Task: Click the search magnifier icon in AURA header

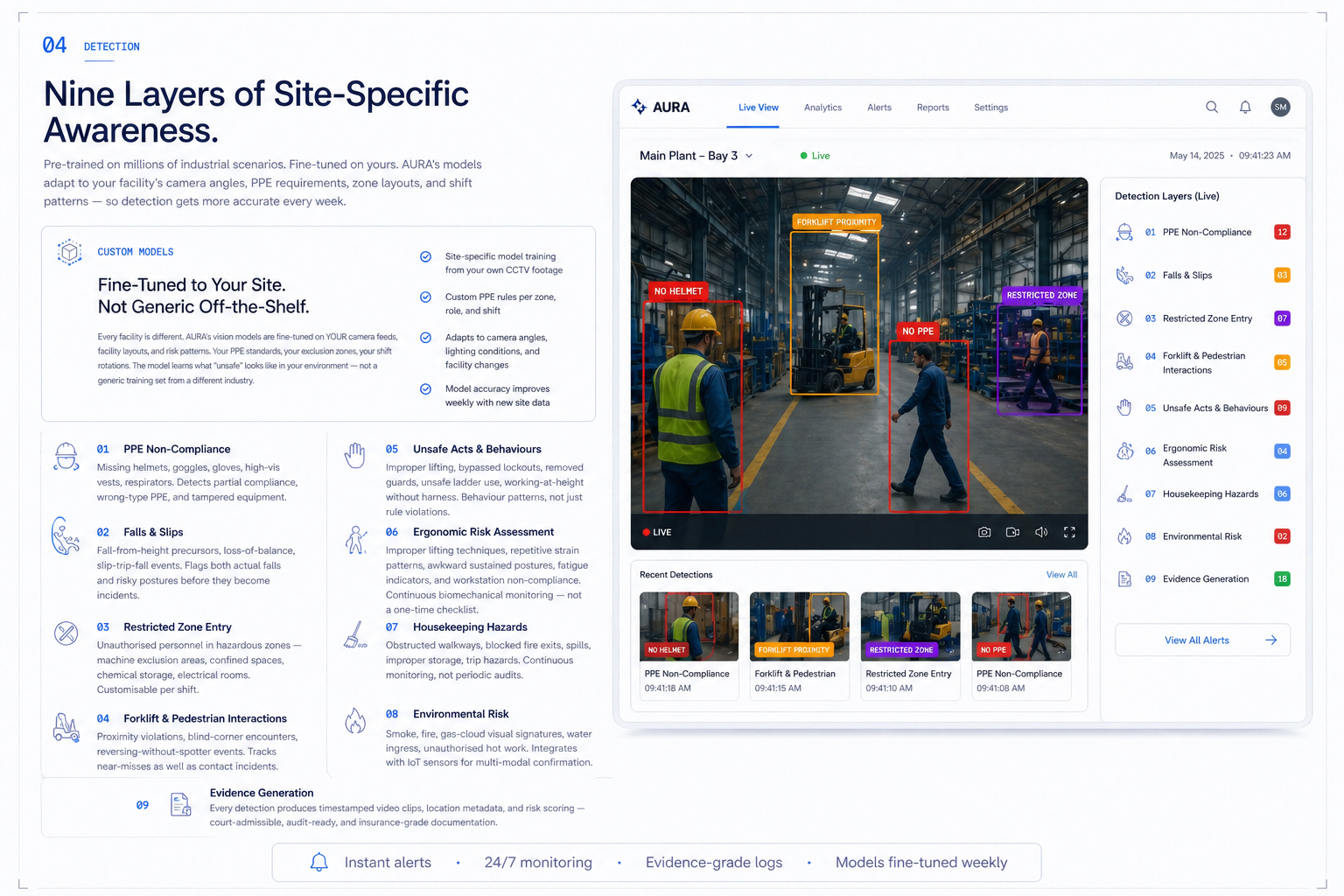Action: pos(1212,107)
